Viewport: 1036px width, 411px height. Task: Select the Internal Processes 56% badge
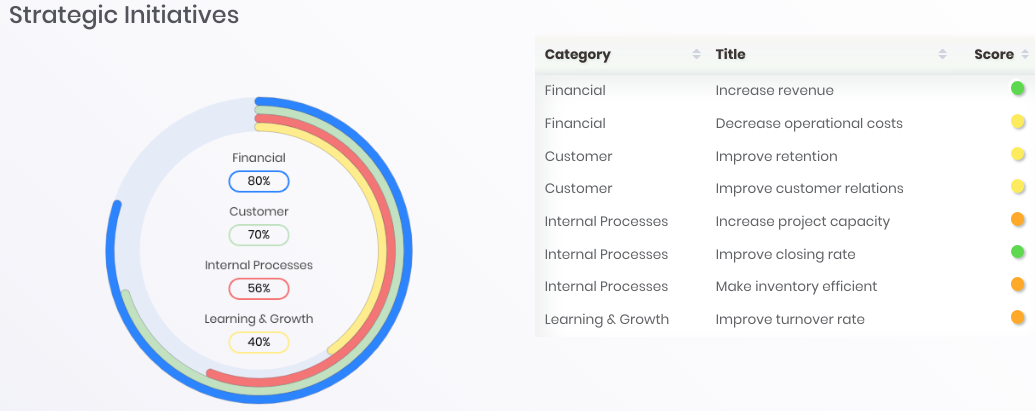259,289
